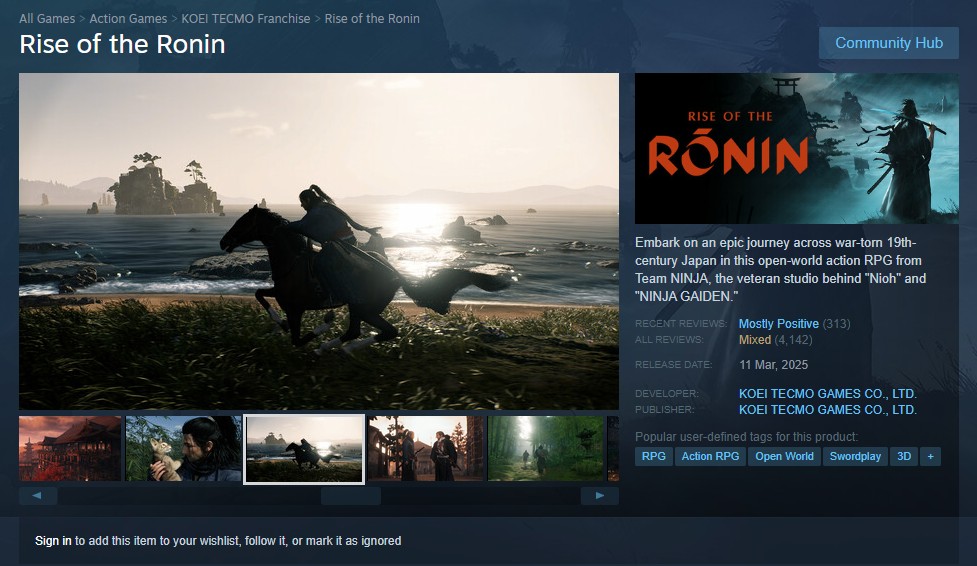Viewport: 977px width, 566px height.
Task: Click the right arrow of the screenshot strip
Action: coord(599,496)
